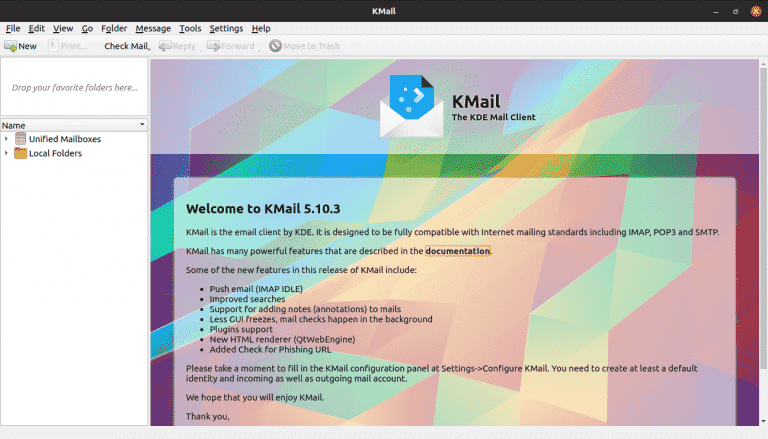Open the Name column header dropdown arrow
This screenshot has width=768, height=439.
tap(142, 124)
